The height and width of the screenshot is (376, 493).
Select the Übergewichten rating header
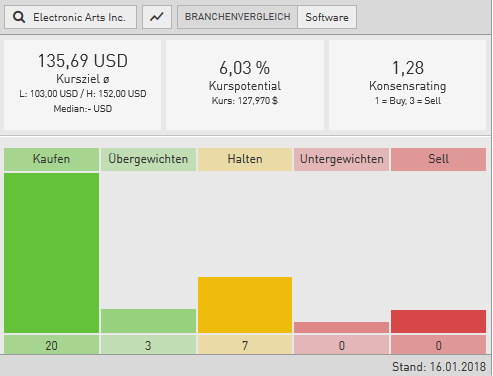148,159
